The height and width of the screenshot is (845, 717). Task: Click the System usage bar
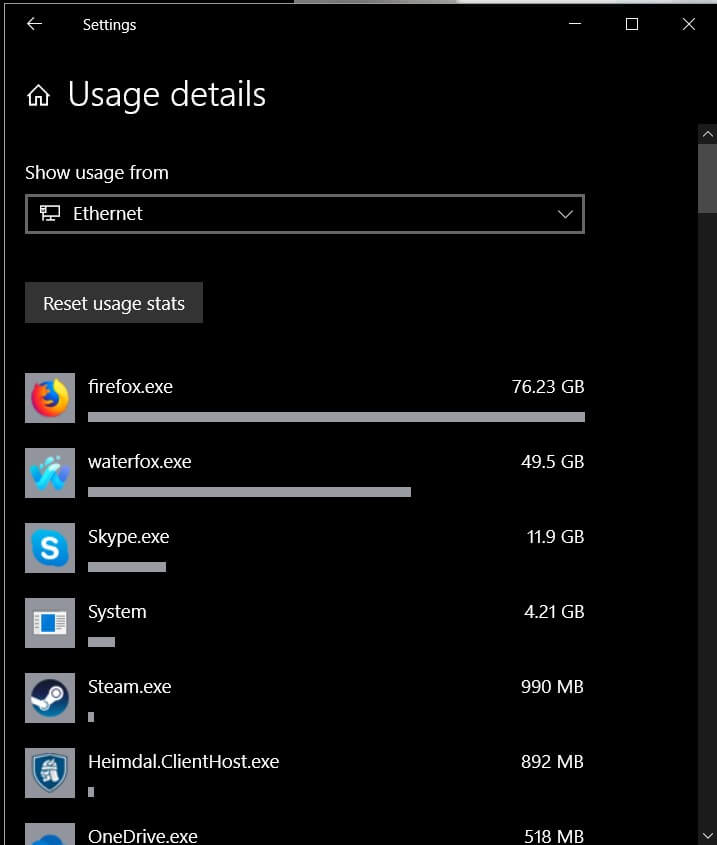[101, 641]
